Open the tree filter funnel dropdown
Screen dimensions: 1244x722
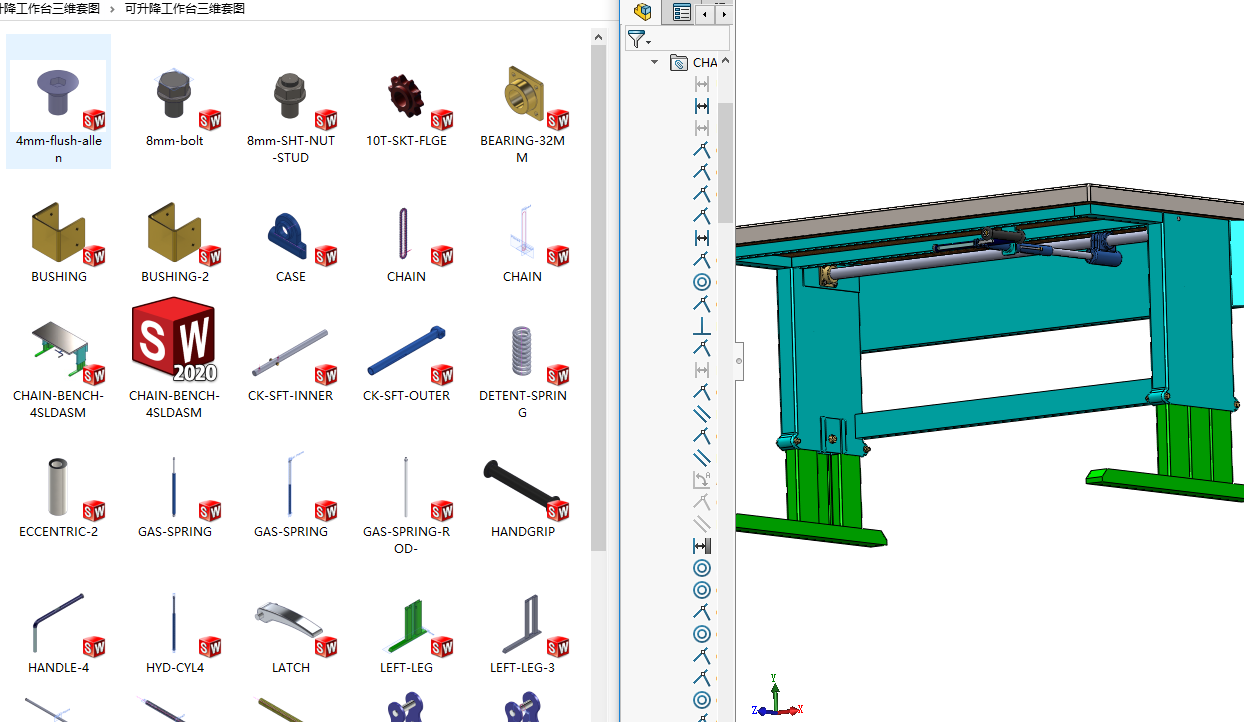click(639, 39)
